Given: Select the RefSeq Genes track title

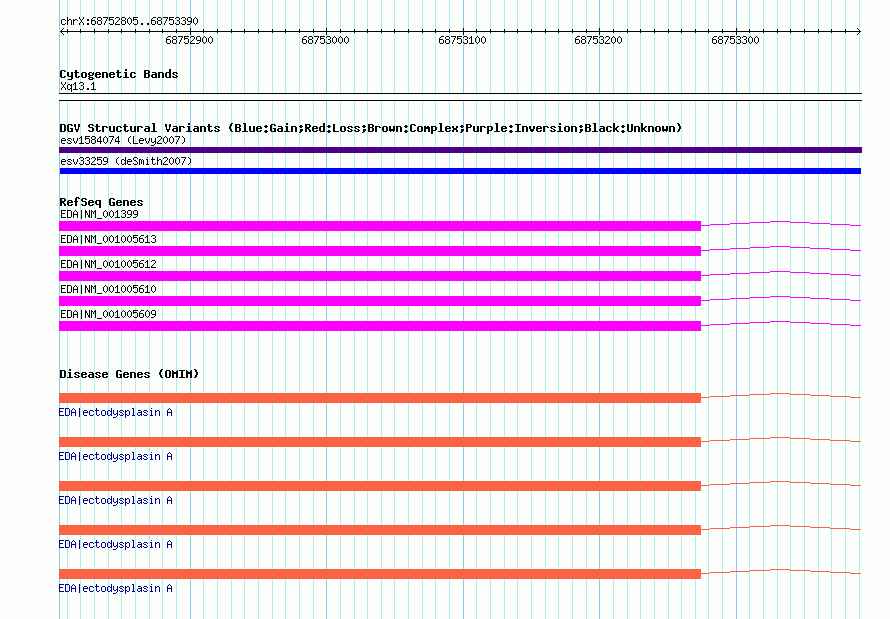Looking at the screenshot, I should [x=101, y=203].
